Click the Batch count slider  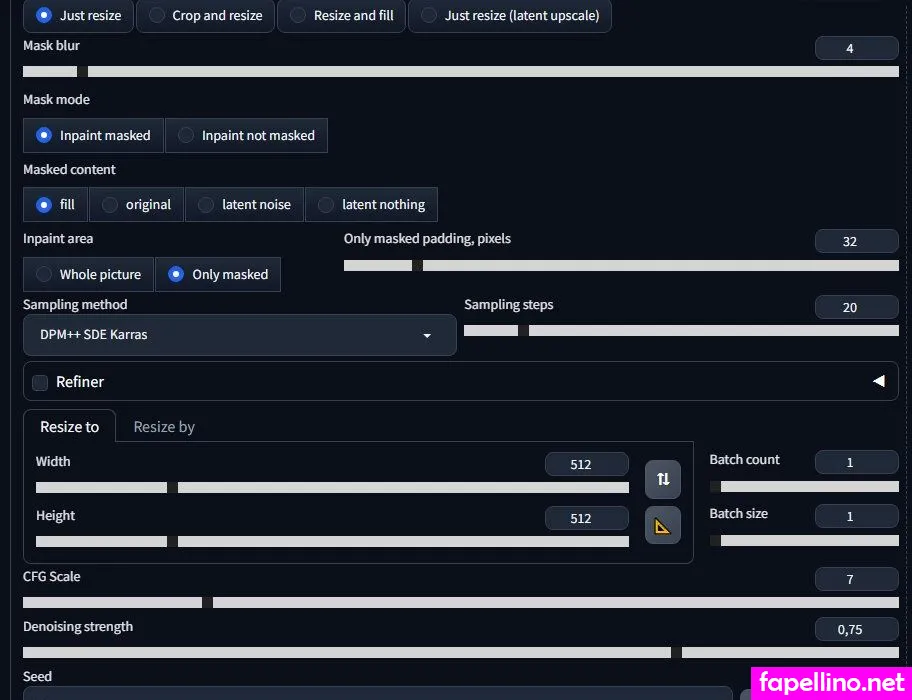804,487
